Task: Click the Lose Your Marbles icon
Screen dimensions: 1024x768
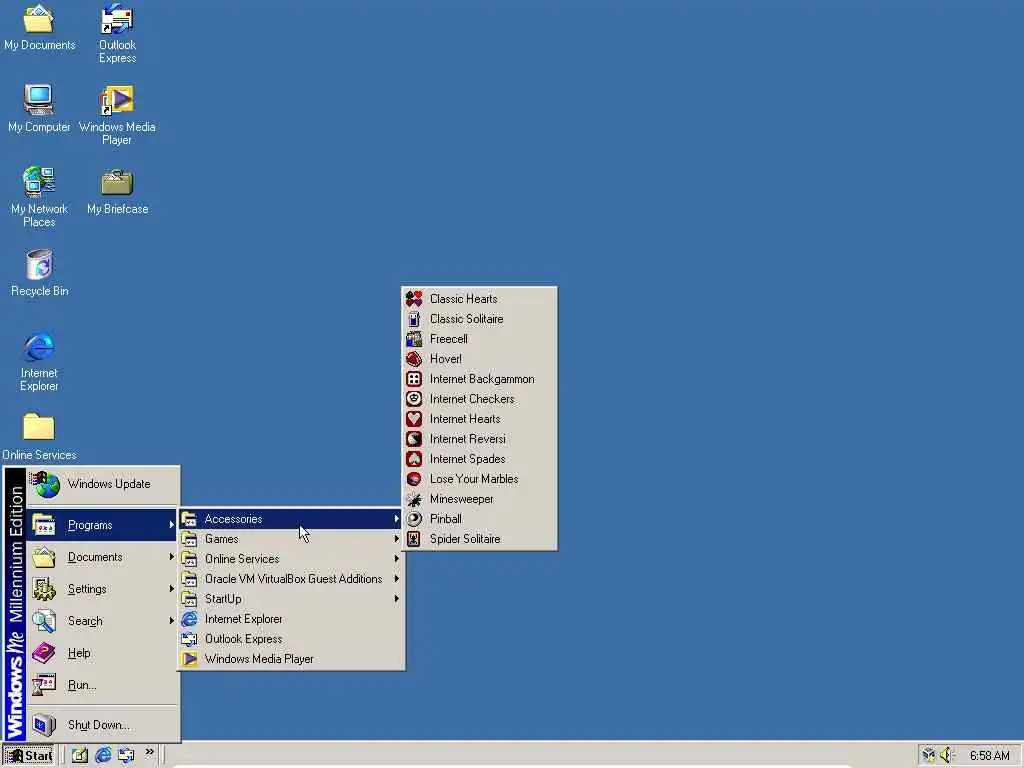Action: [x=414, y=479]
